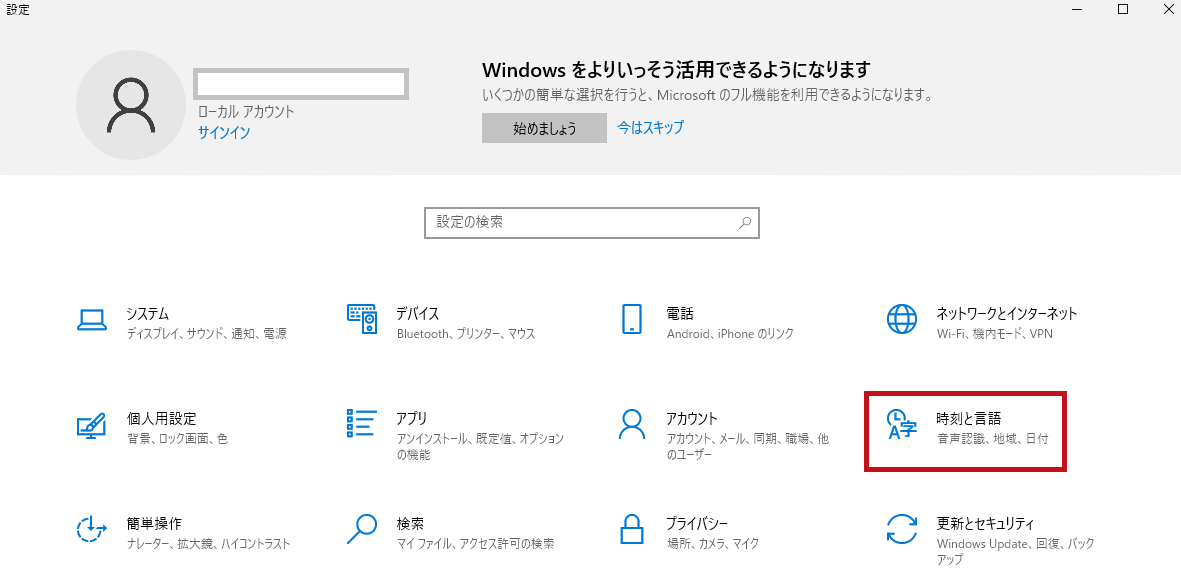Click the アカウント heading text
The width and height of the screenshot is (1181, 575).
[x=692, y=418]
